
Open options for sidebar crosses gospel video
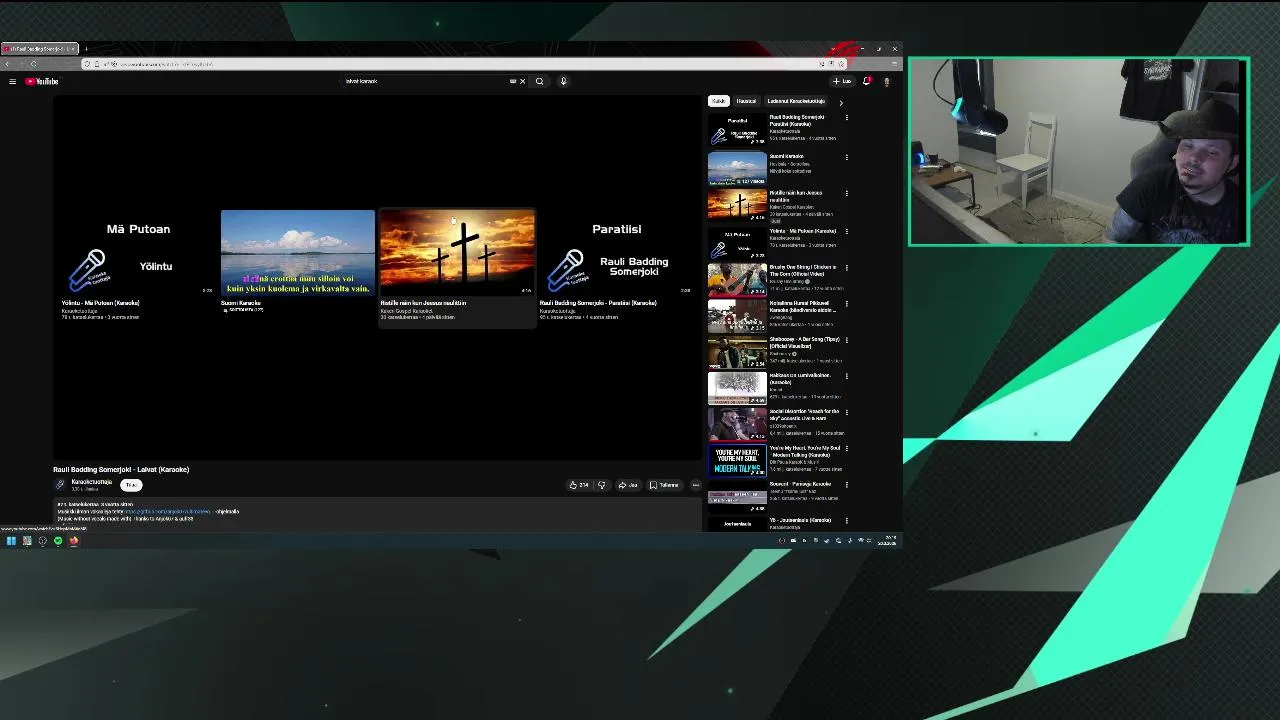click(847, 193)
